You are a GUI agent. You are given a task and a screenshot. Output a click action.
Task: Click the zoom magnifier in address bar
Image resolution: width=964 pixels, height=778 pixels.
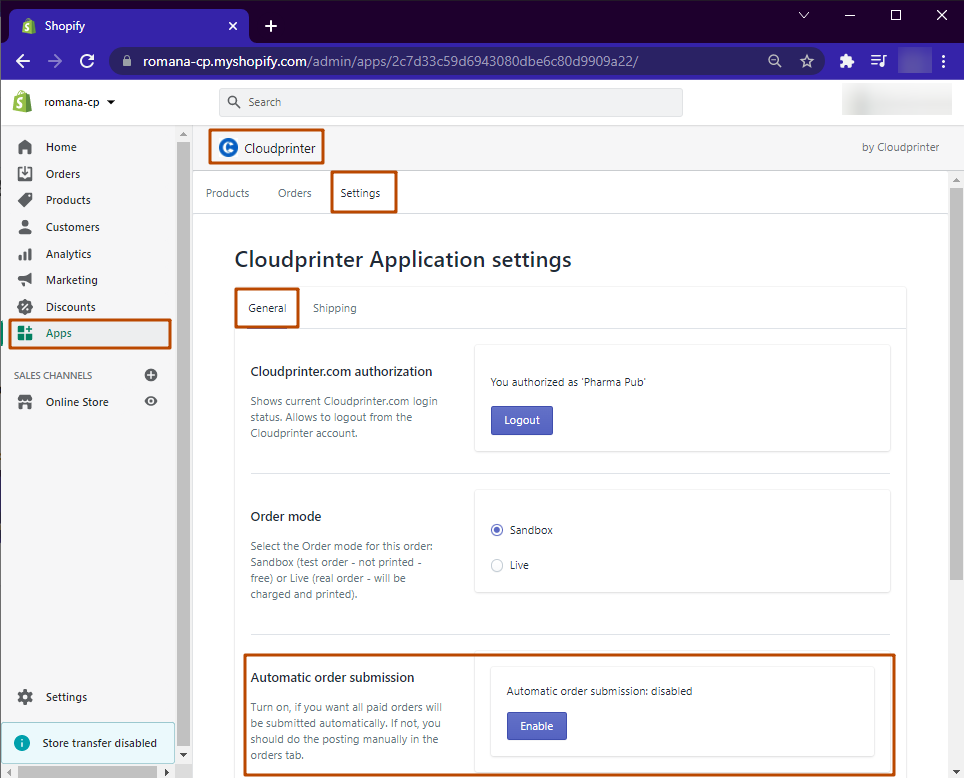[x=775, y=61]
